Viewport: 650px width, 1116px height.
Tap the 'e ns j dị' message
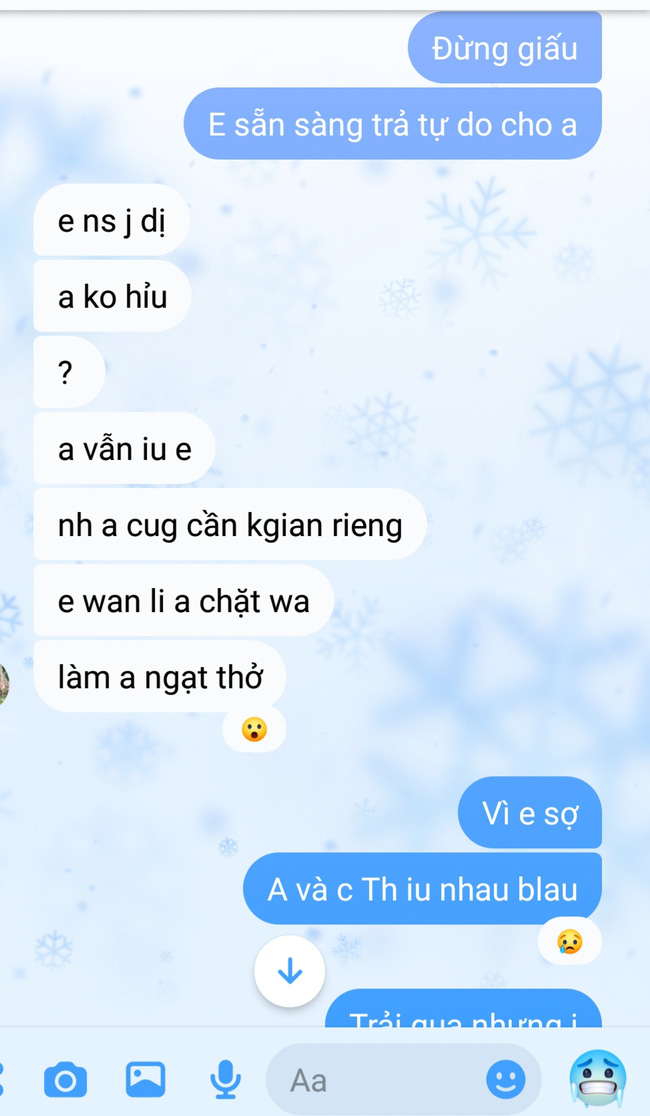point(112,220)
